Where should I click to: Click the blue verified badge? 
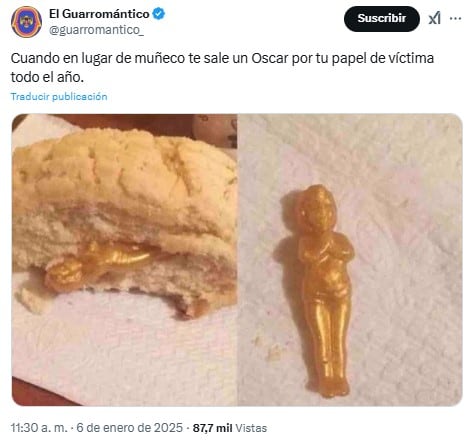(158, 14)
